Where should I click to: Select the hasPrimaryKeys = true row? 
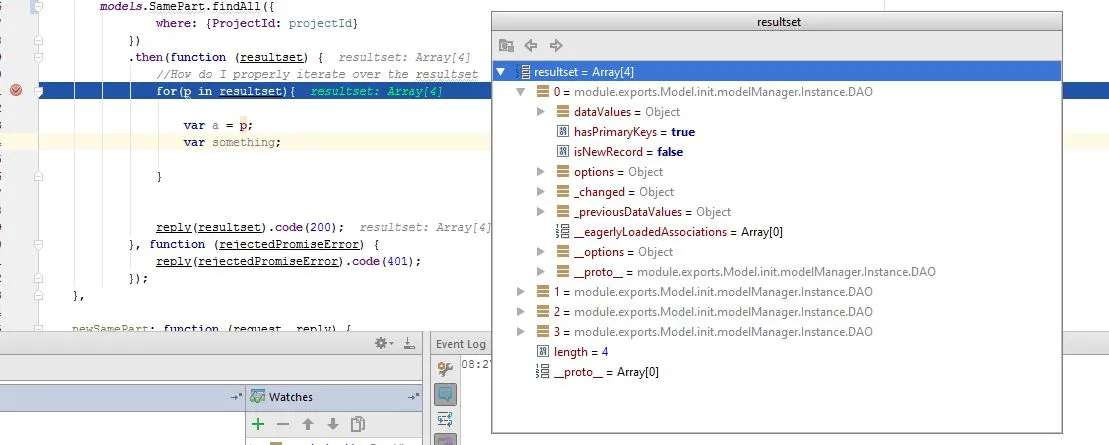click(777, 132)
